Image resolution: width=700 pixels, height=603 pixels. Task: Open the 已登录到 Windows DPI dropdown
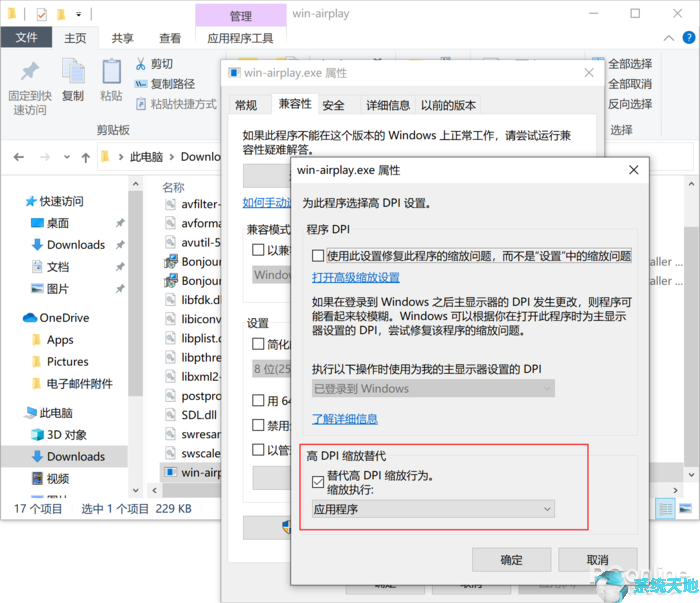[x=433, y=389]
